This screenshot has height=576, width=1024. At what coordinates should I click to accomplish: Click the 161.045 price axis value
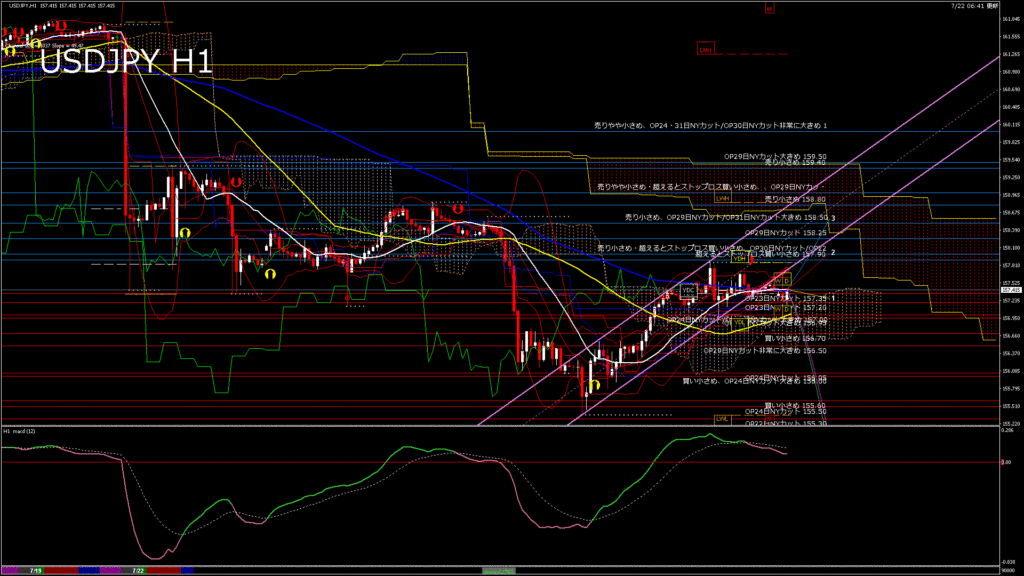click(x=1011, y=19)
